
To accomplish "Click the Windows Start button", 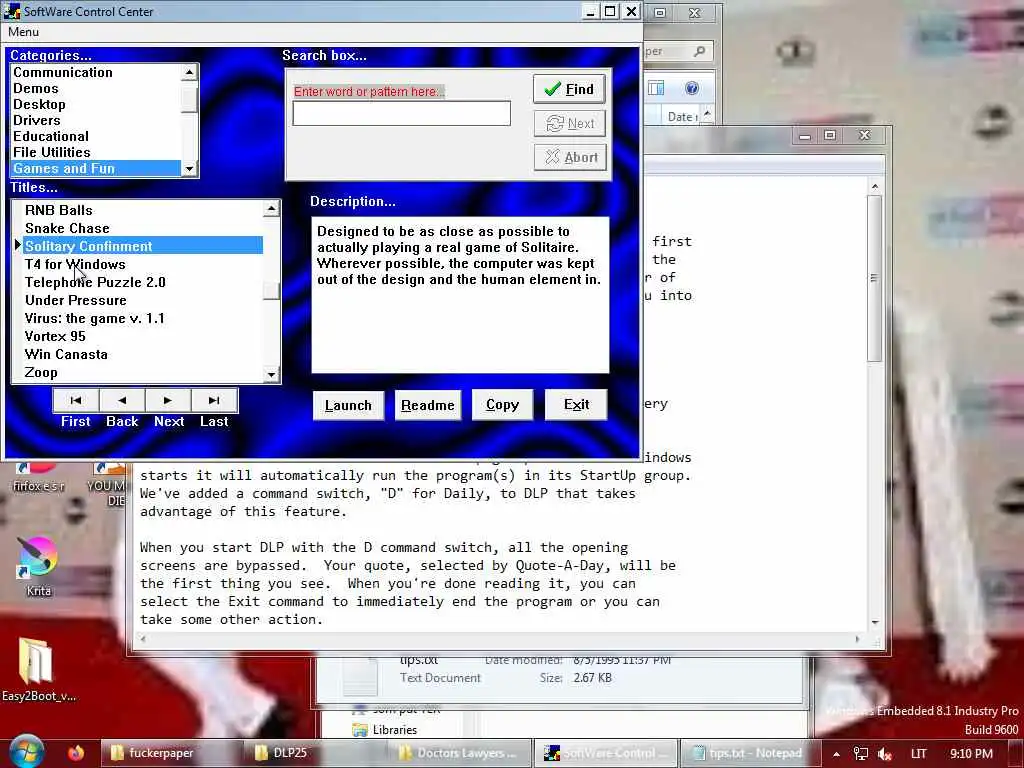I will pos(26,752).
